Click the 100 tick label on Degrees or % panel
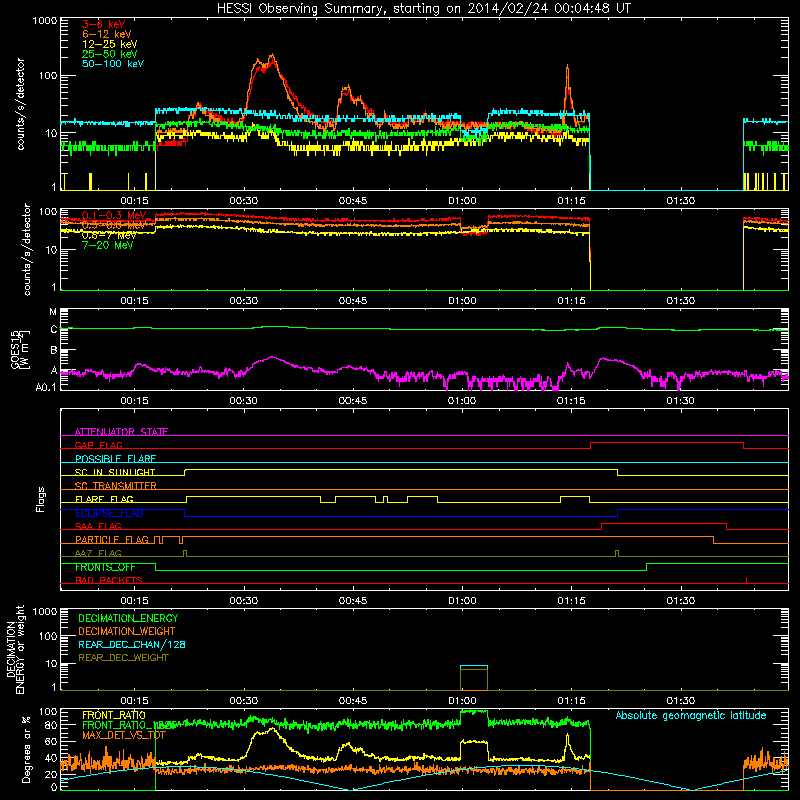 [x=47, y=711]
